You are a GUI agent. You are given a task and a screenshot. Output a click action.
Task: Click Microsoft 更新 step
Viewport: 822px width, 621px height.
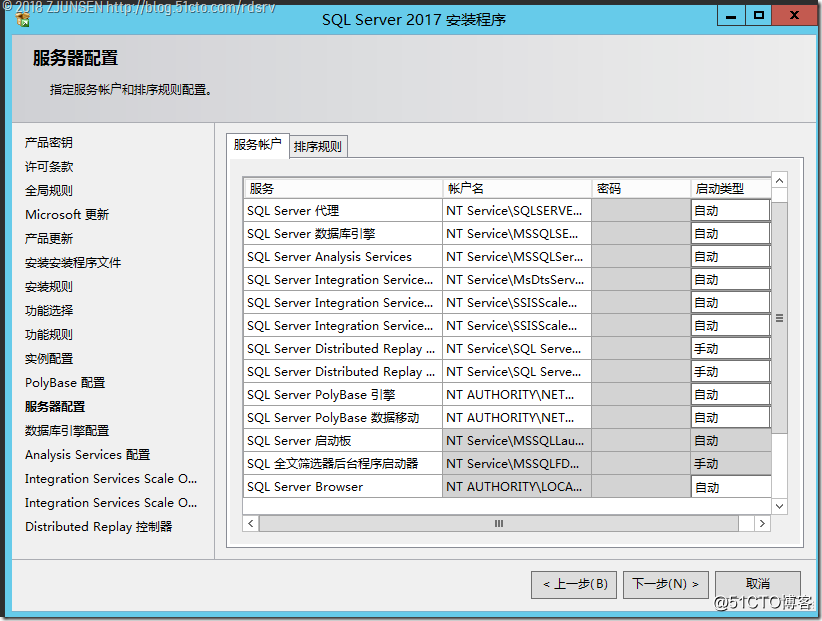[67, 214]
